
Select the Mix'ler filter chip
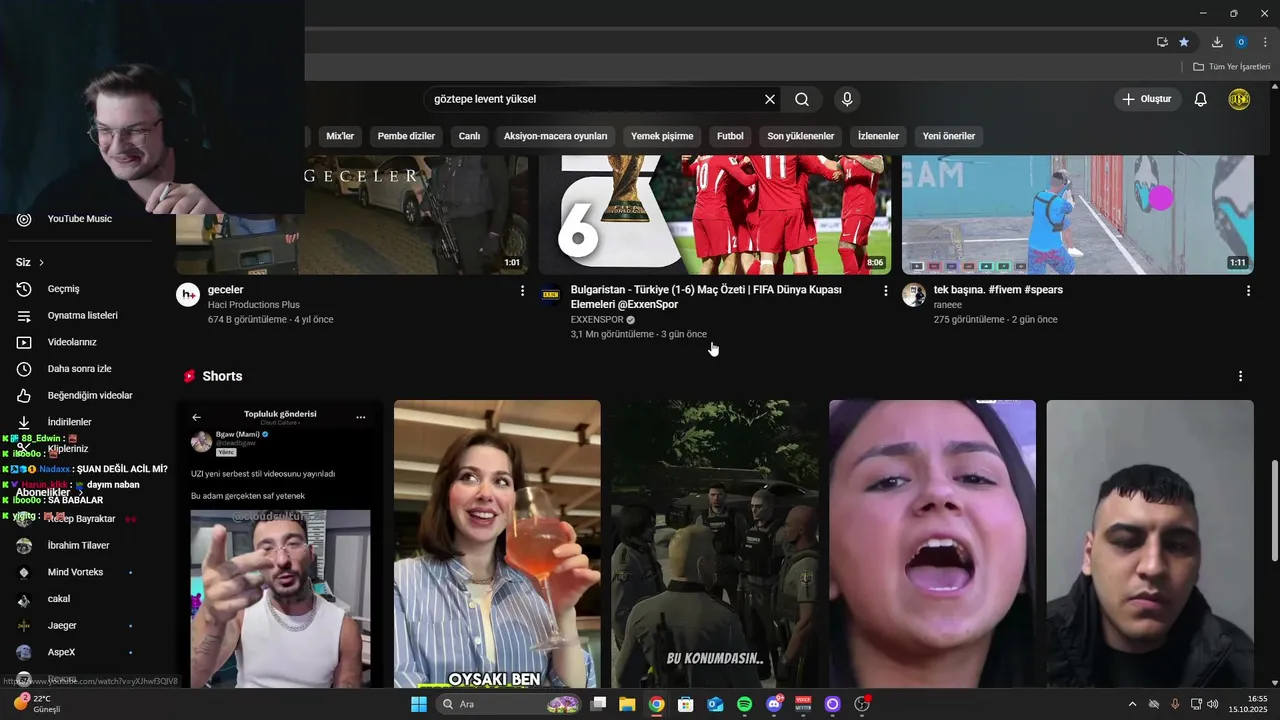click(x=340, y=136)
